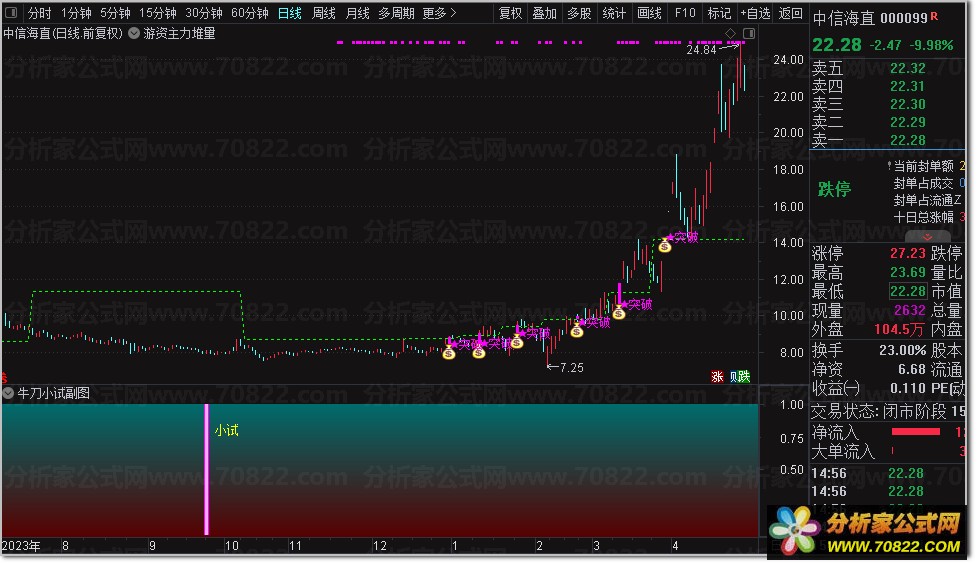Switch to 1分钟 period
The image size is (977, 563).
click(76, 13)
